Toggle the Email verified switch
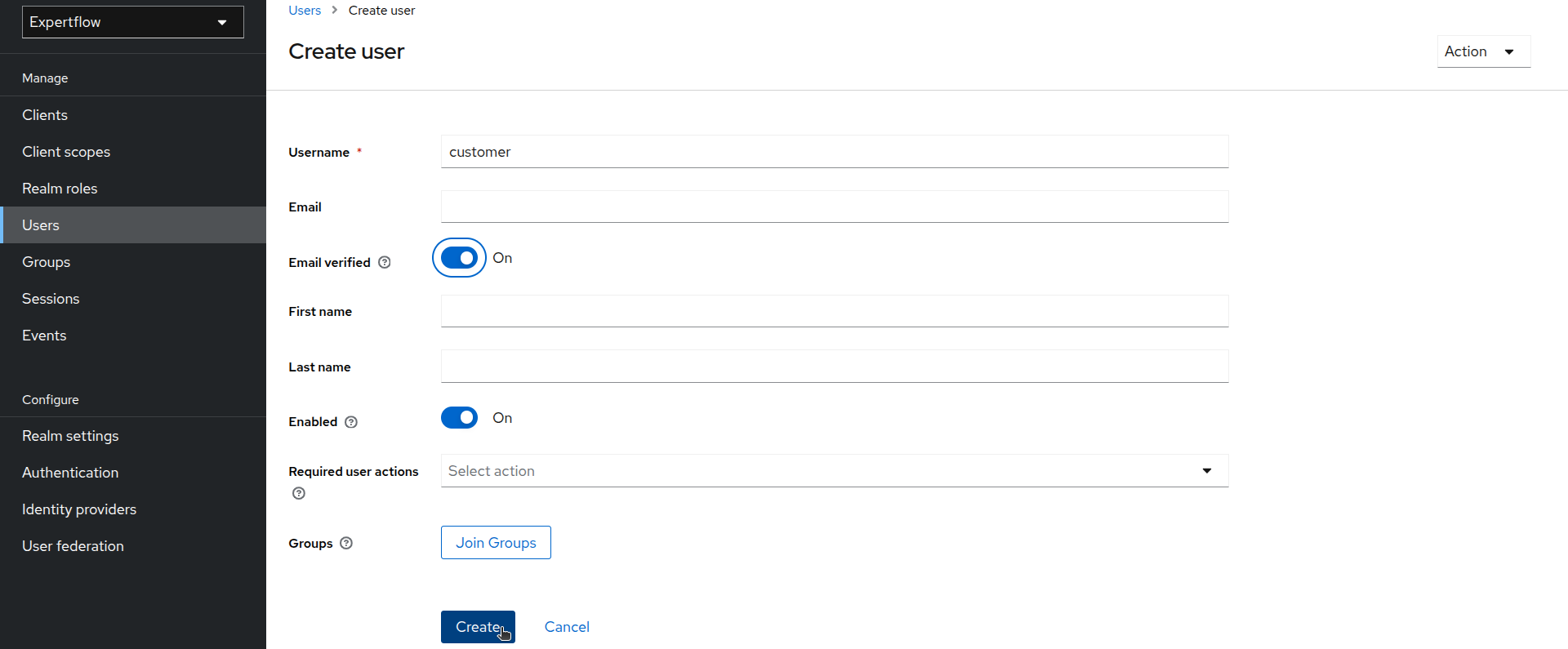 pos(459,258)
